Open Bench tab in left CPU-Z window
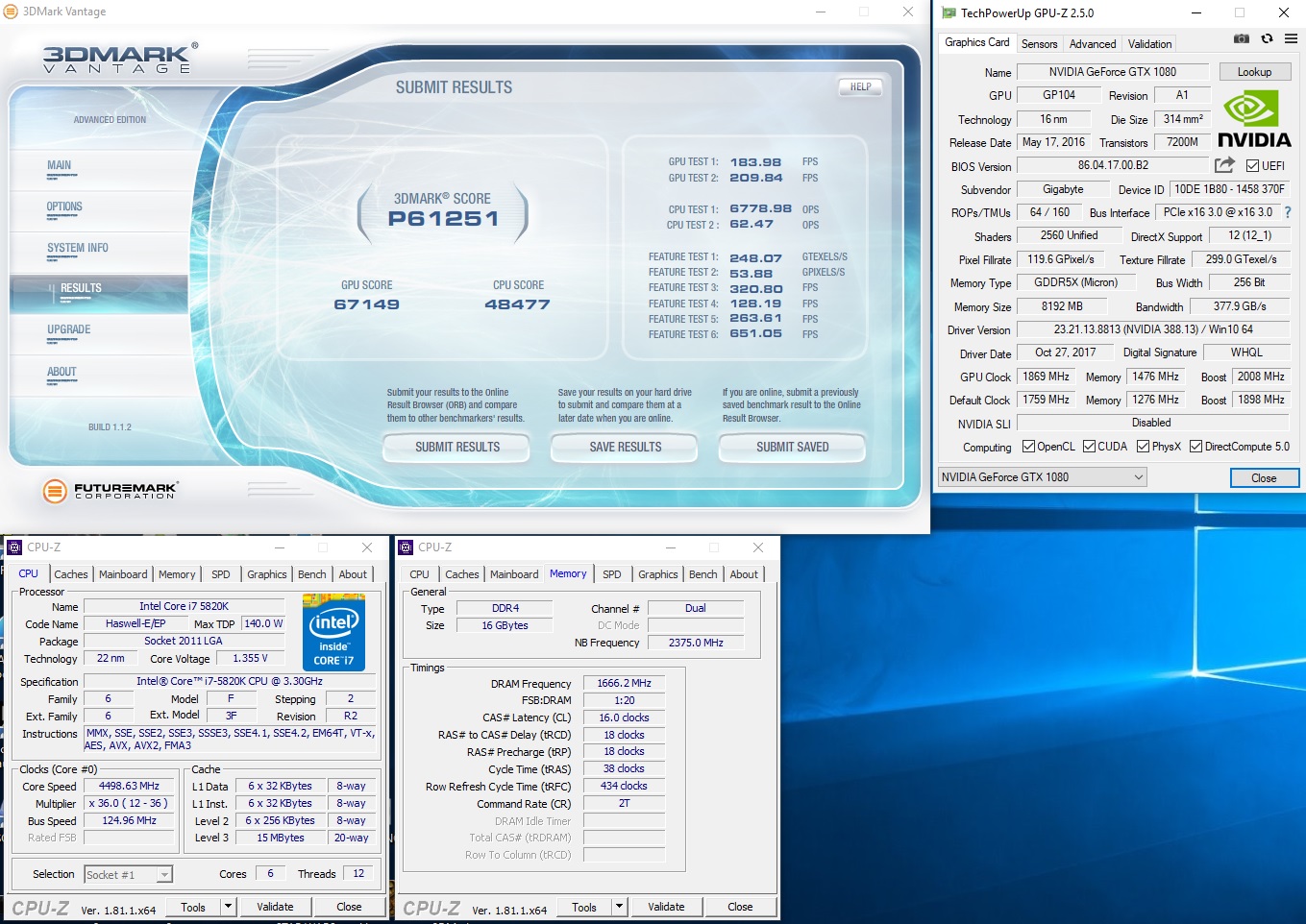 312,574
